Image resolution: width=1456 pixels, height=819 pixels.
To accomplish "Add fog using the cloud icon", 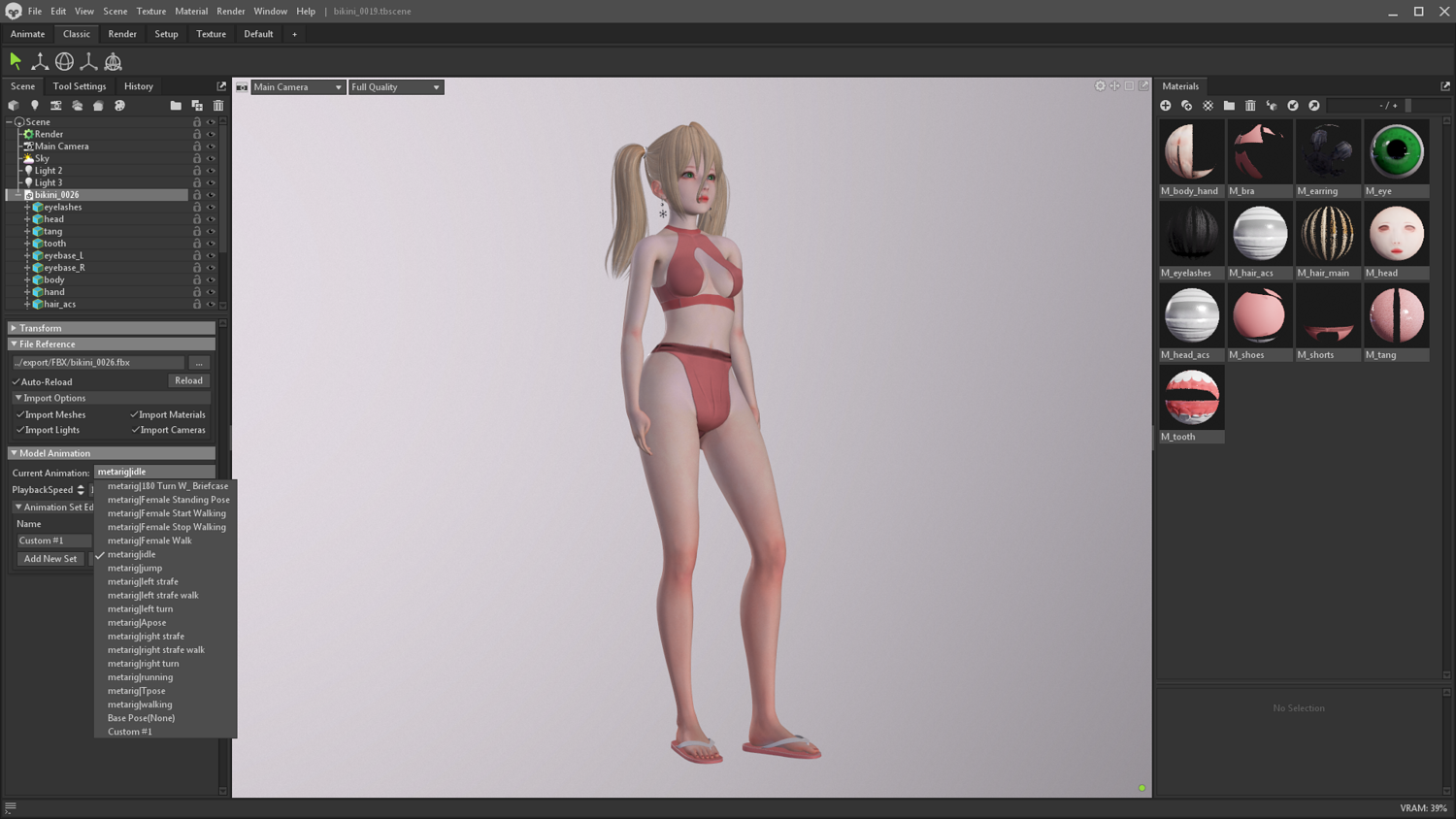I will coord(78,106).
